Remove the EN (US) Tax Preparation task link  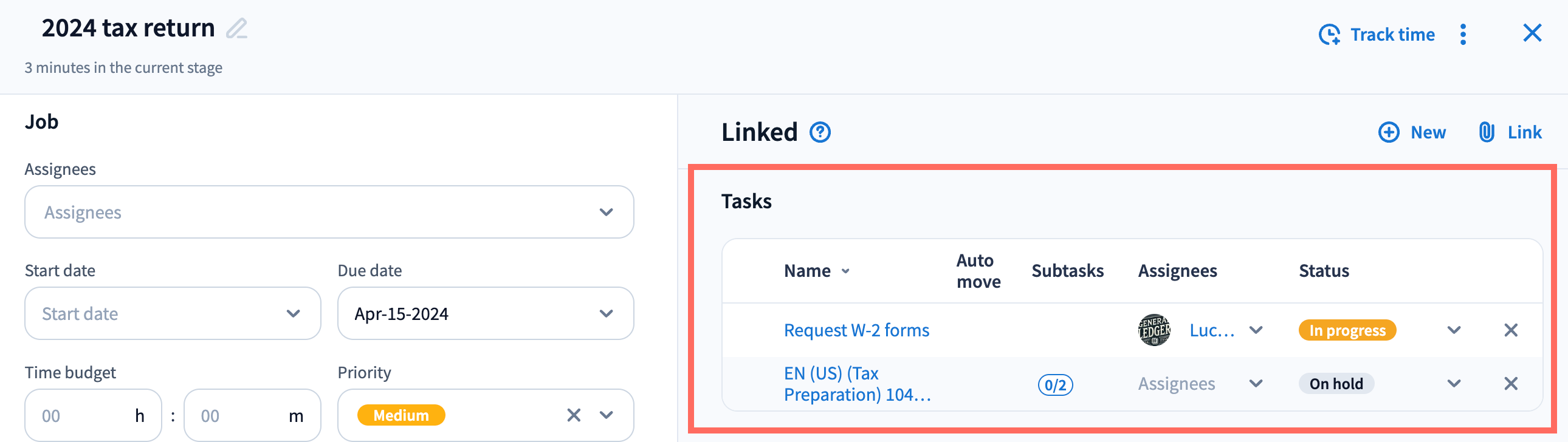pos(1510,384)
